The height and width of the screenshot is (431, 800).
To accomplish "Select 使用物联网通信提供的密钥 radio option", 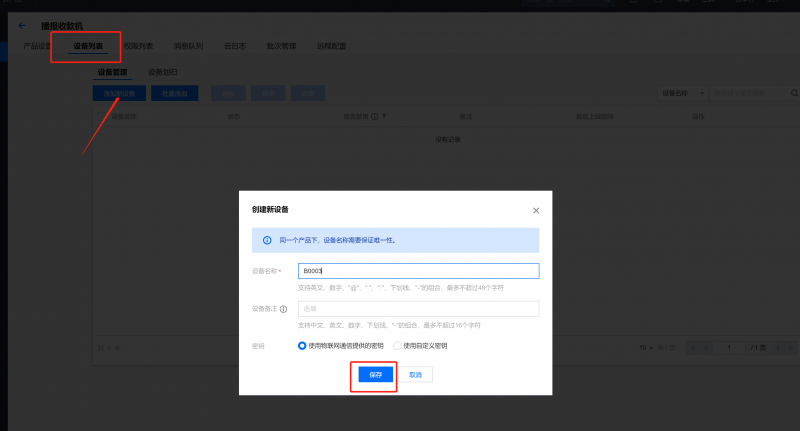I will [303, 346].
